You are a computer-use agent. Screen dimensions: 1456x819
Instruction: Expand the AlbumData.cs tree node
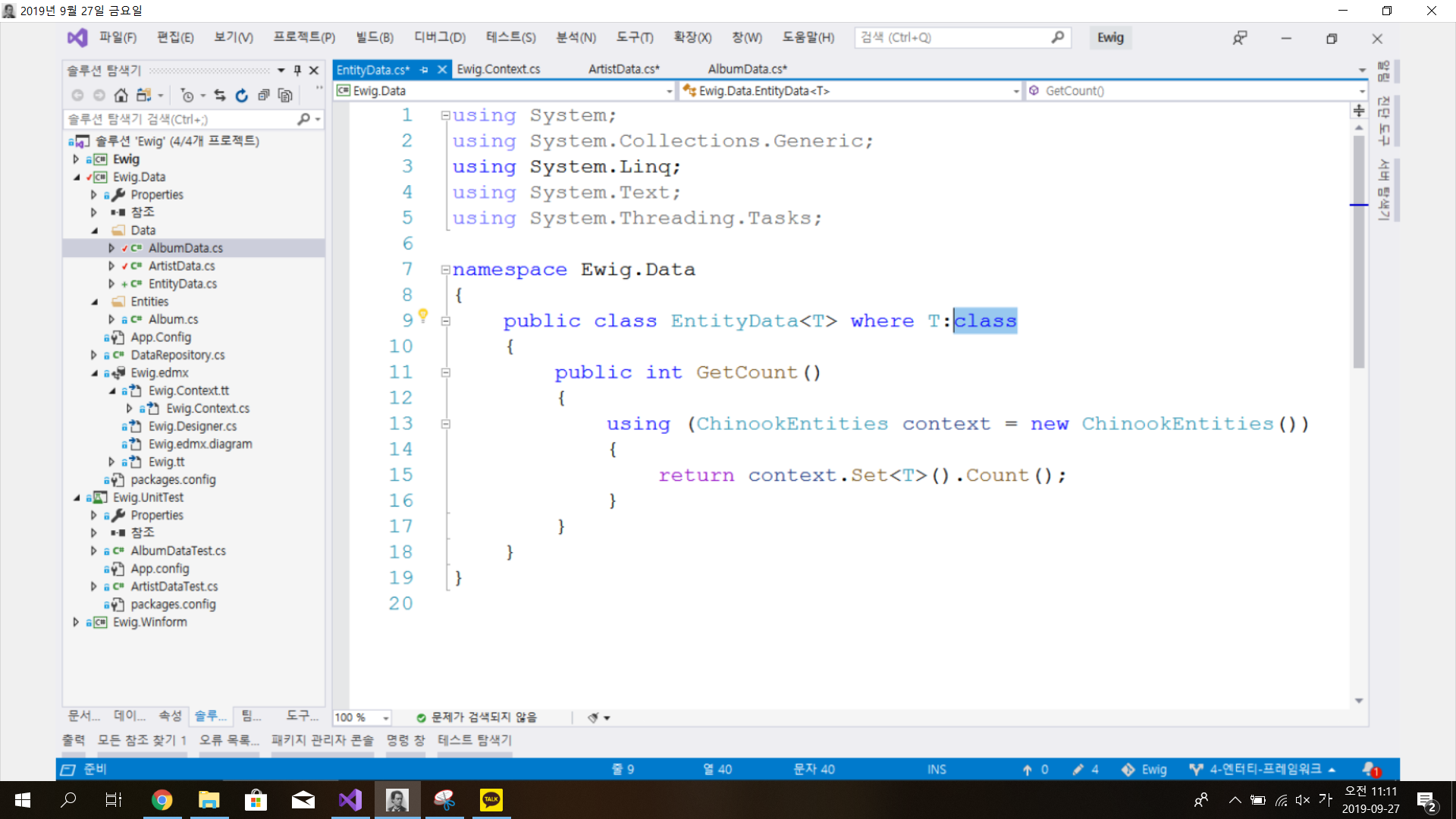[x=111, y=248]
